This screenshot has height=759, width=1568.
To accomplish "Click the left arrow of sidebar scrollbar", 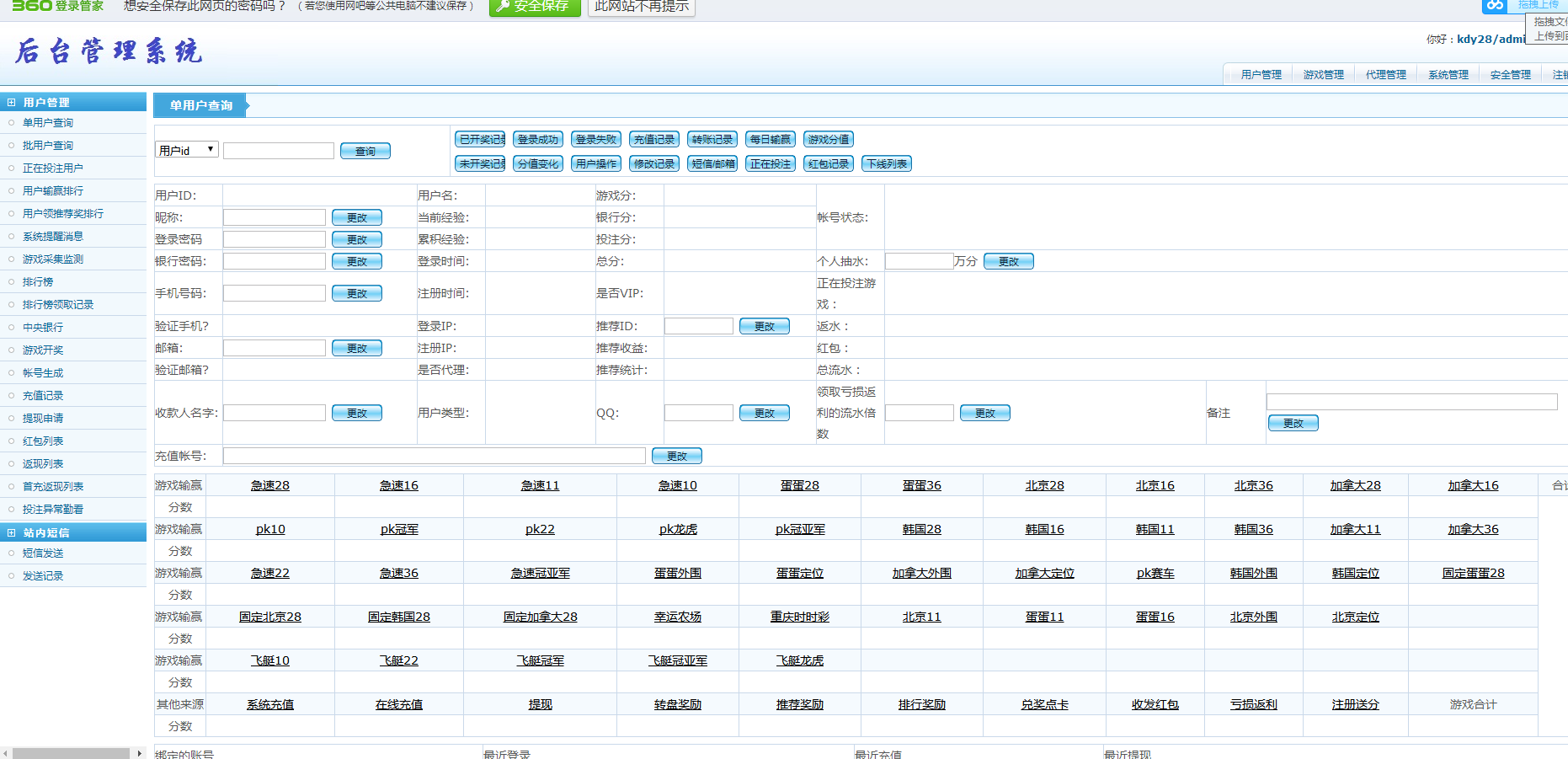I will (x=5, y=753).
